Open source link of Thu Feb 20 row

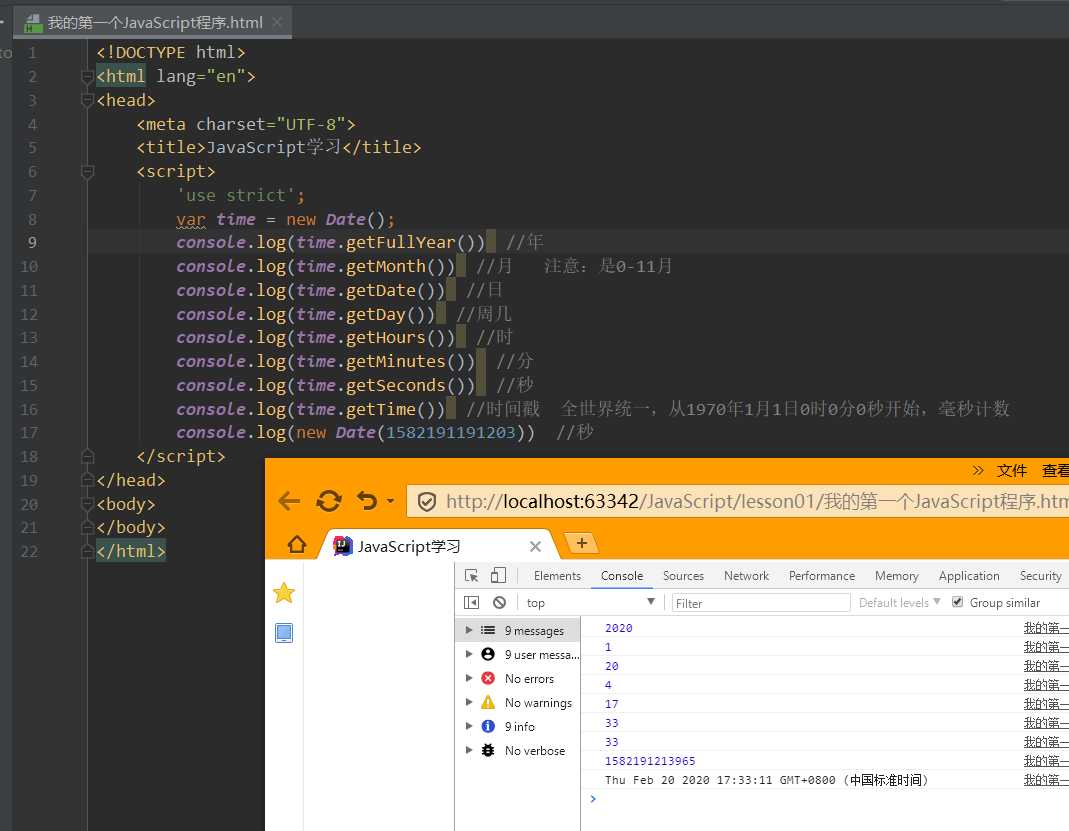point(1046,780)
